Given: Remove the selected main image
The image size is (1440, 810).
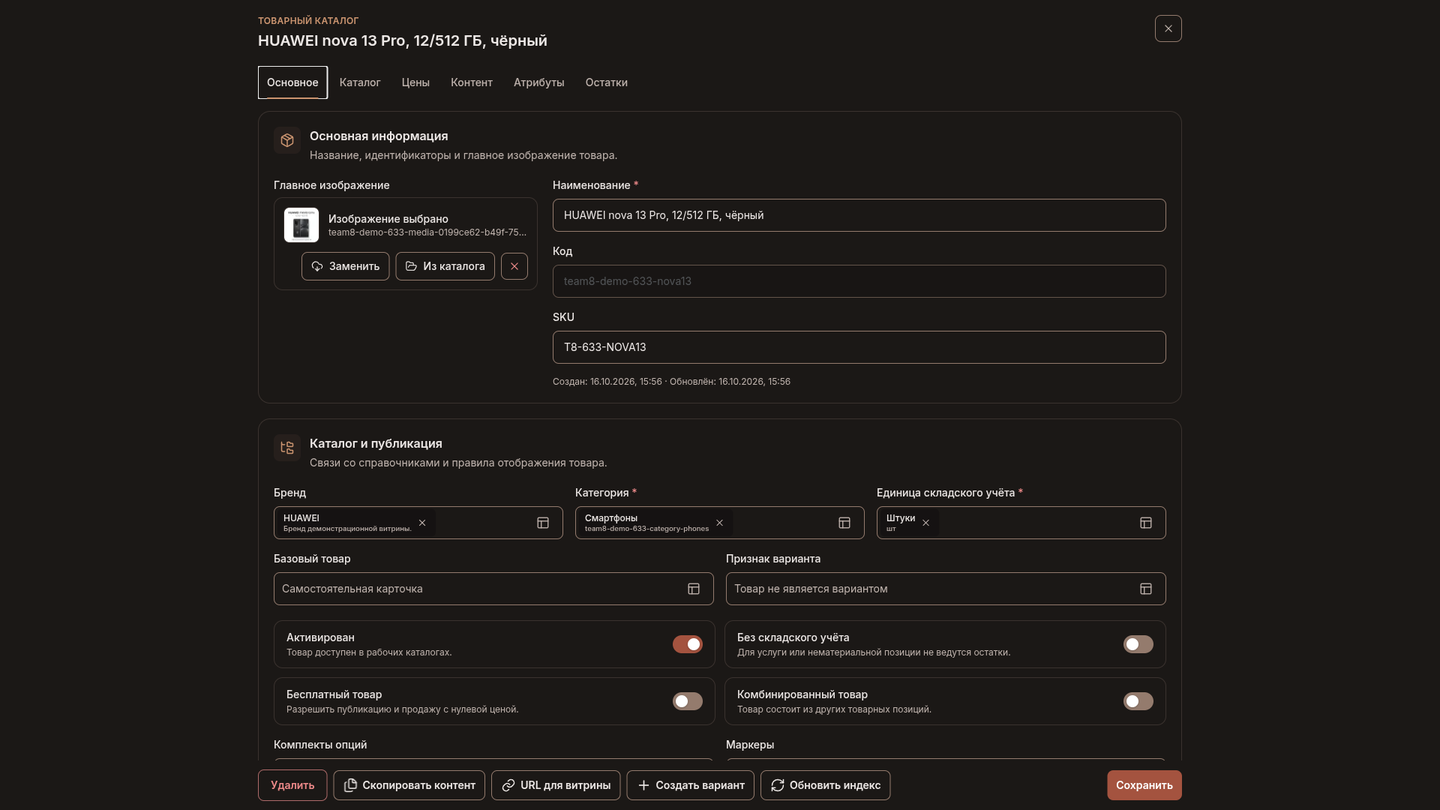Looking at the screenshot, I should pos(514,266).
